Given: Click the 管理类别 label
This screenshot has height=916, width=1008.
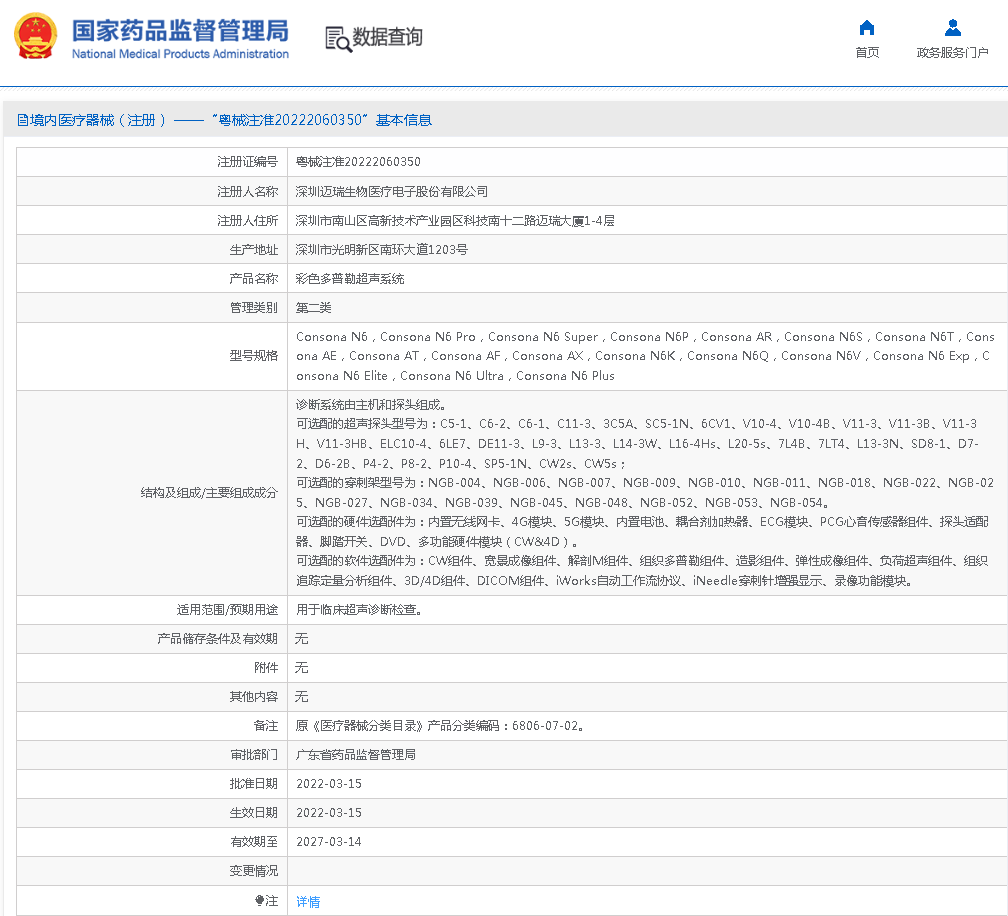Looking at the screenshot, I should click(254, 307).
